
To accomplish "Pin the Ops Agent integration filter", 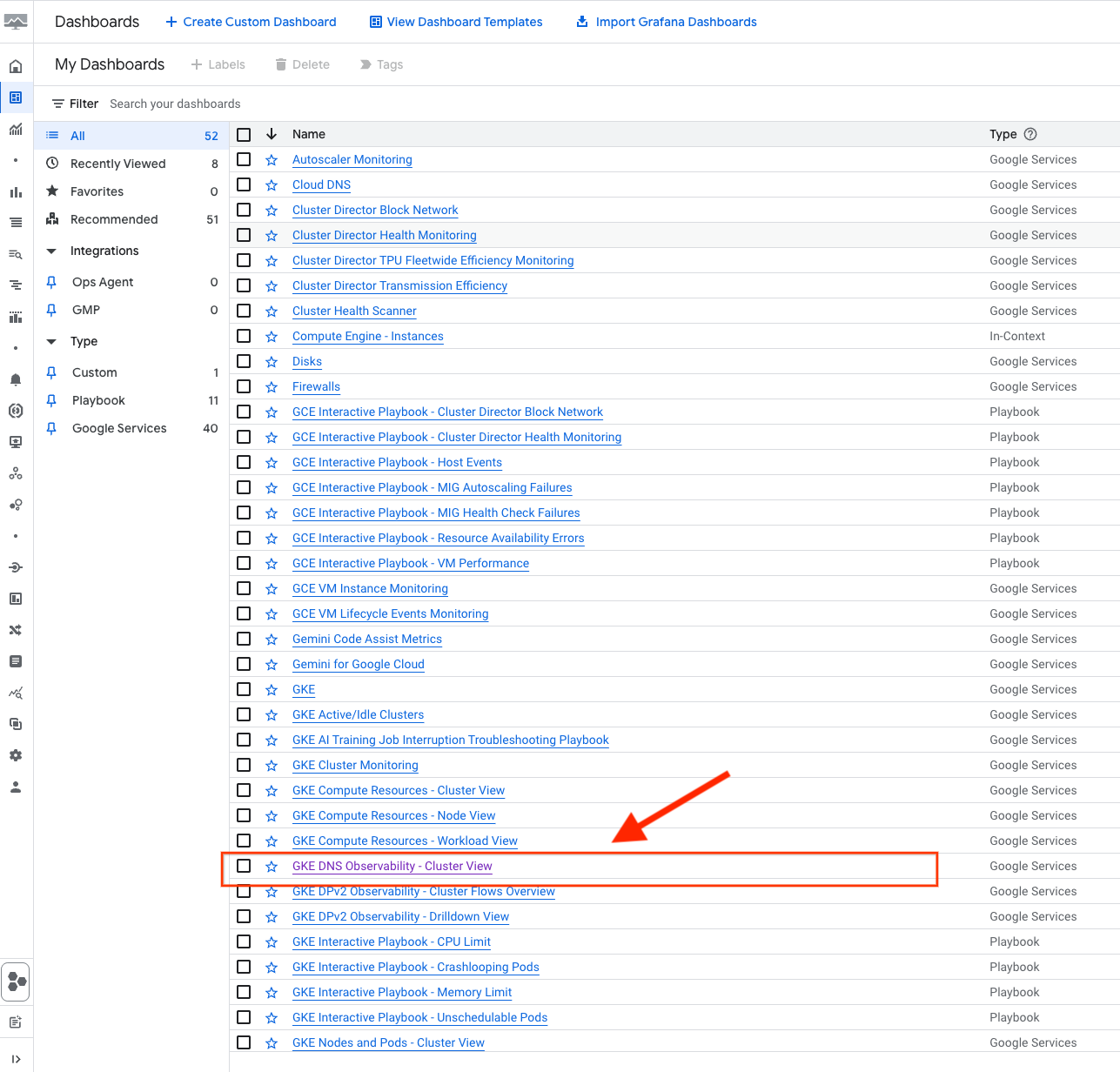I will coord(51,282).
